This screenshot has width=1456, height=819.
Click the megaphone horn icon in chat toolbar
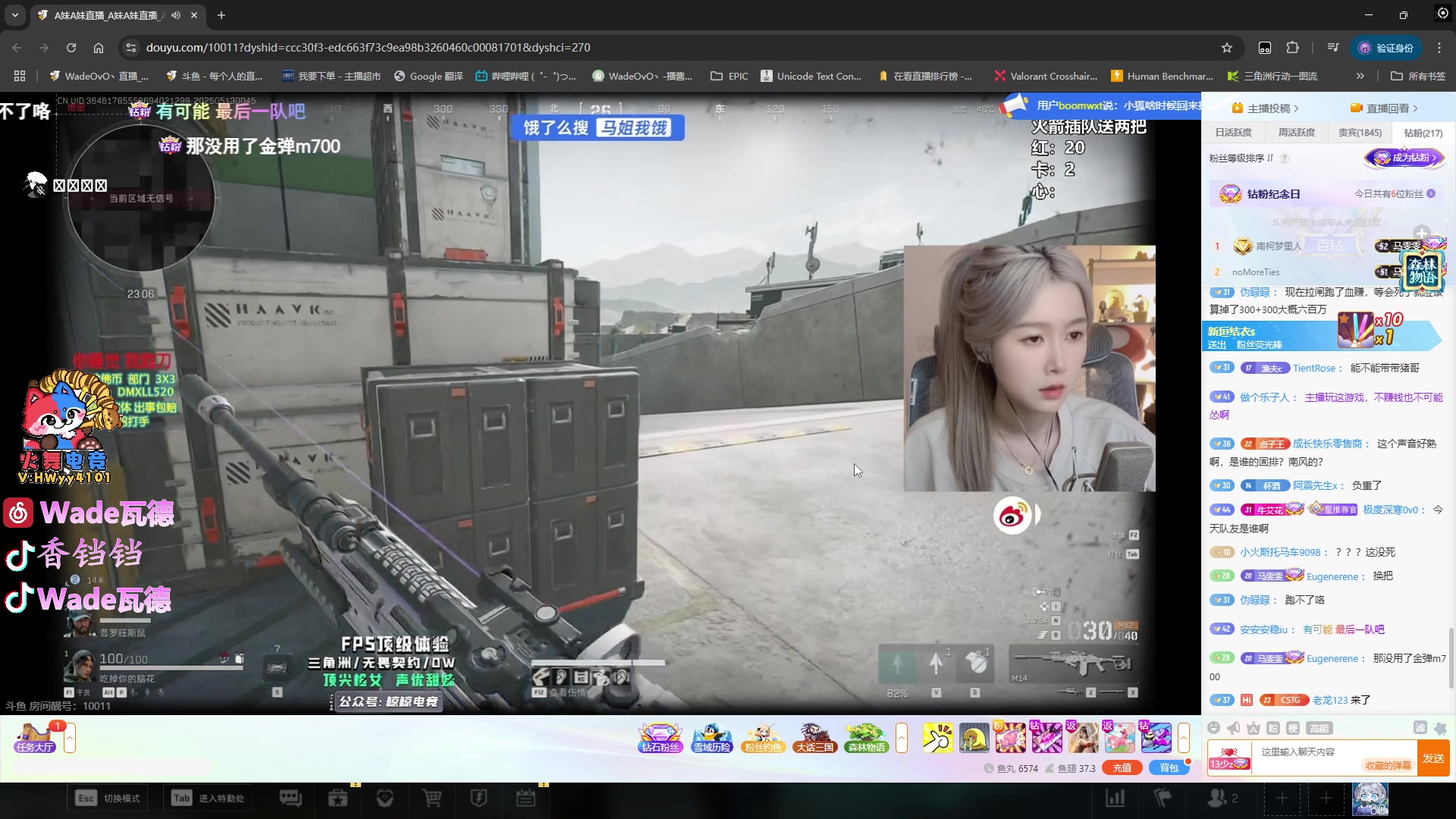point(1234,728)
